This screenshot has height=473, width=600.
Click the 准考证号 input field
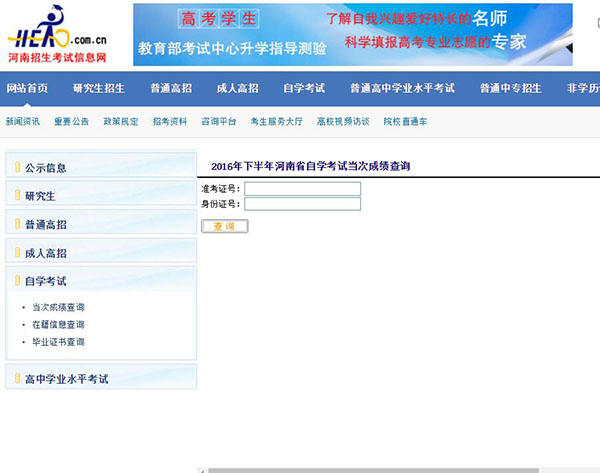pos(302,188)
